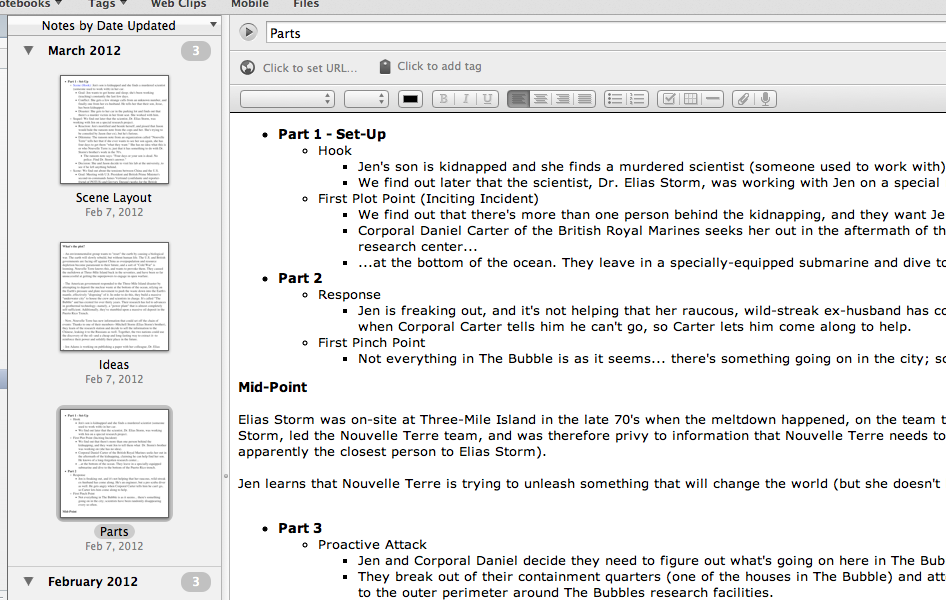This screenshot has height=600, width=946.
Task: Edit the Parts note title field
Action: coord(606,33)
